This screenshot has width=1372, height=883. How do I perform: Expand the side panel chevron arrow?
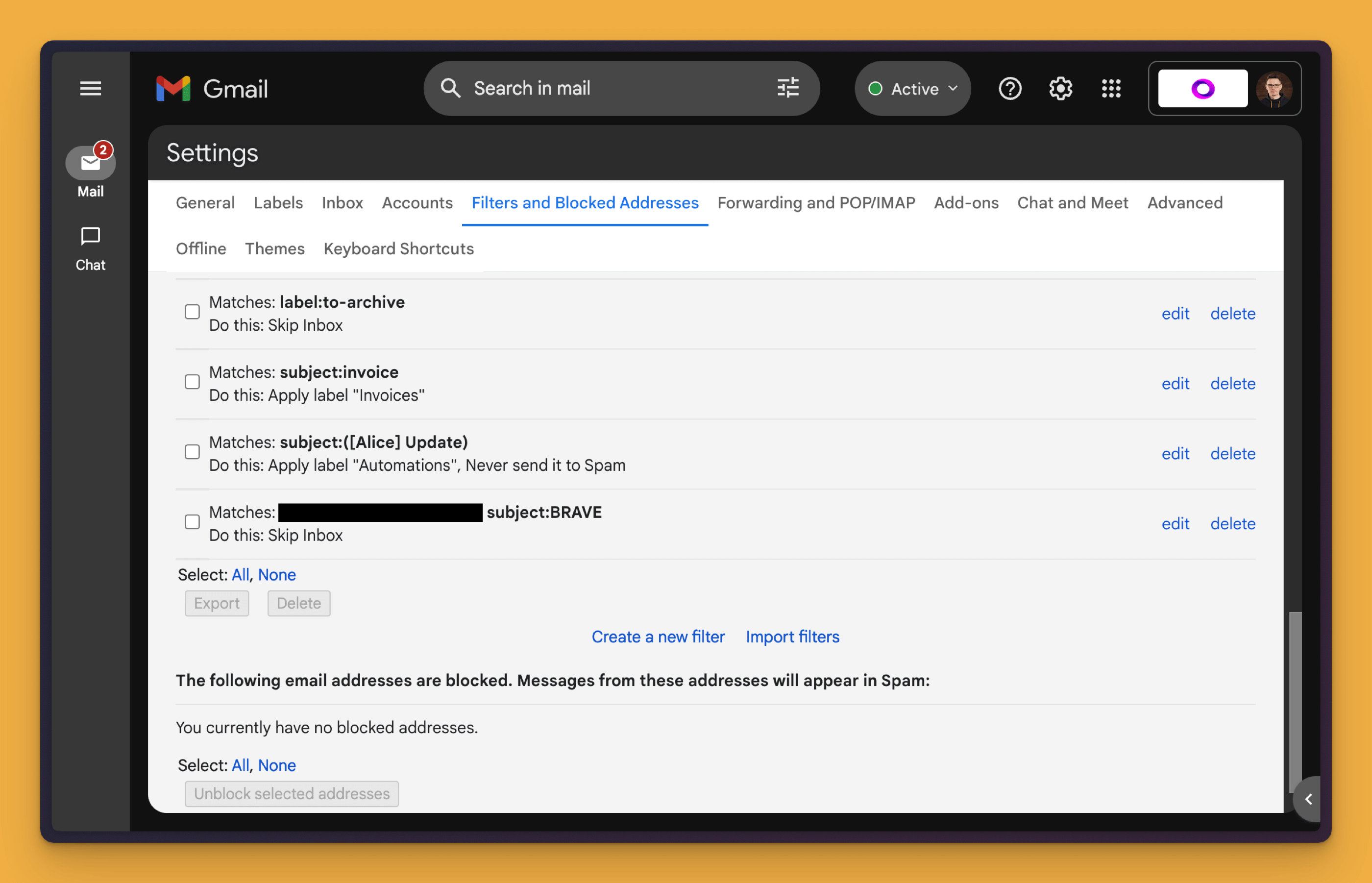tap(1308, 799)
